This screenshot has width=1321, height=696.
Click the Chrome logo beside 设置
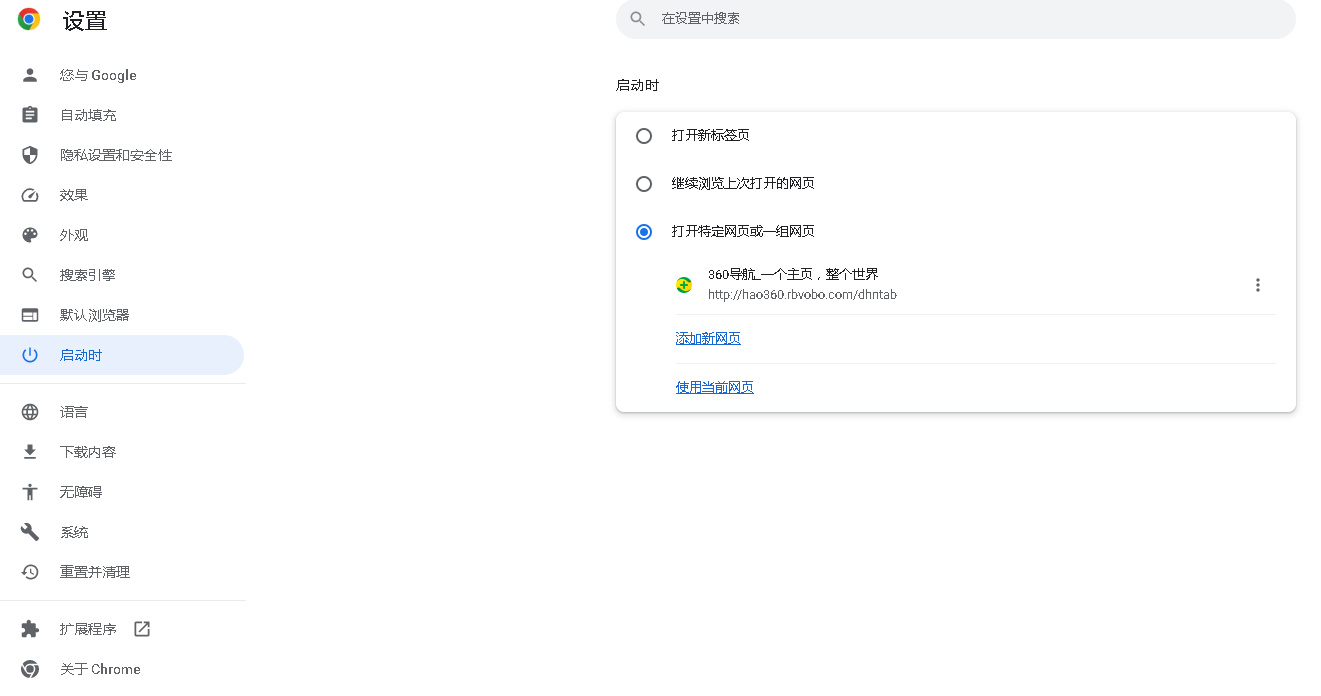[30, 19]
